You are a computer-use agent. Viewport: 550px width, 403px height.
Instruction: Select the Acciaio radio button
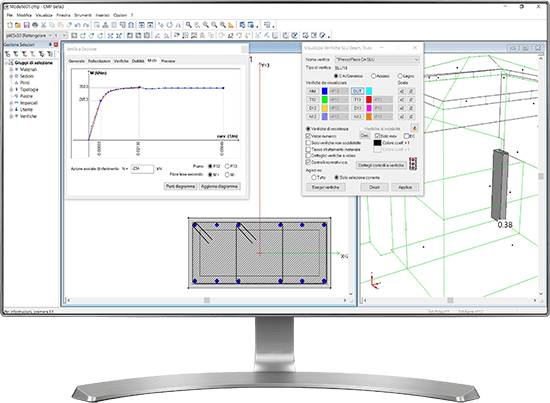pyautogui.click(x=374, y=76)
